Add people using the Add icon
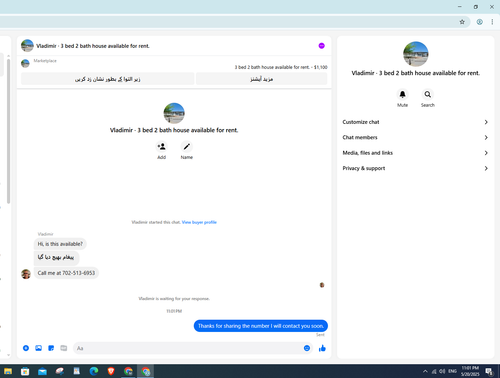Viewport: 500px width, 378px height. (x=161, y=146)
